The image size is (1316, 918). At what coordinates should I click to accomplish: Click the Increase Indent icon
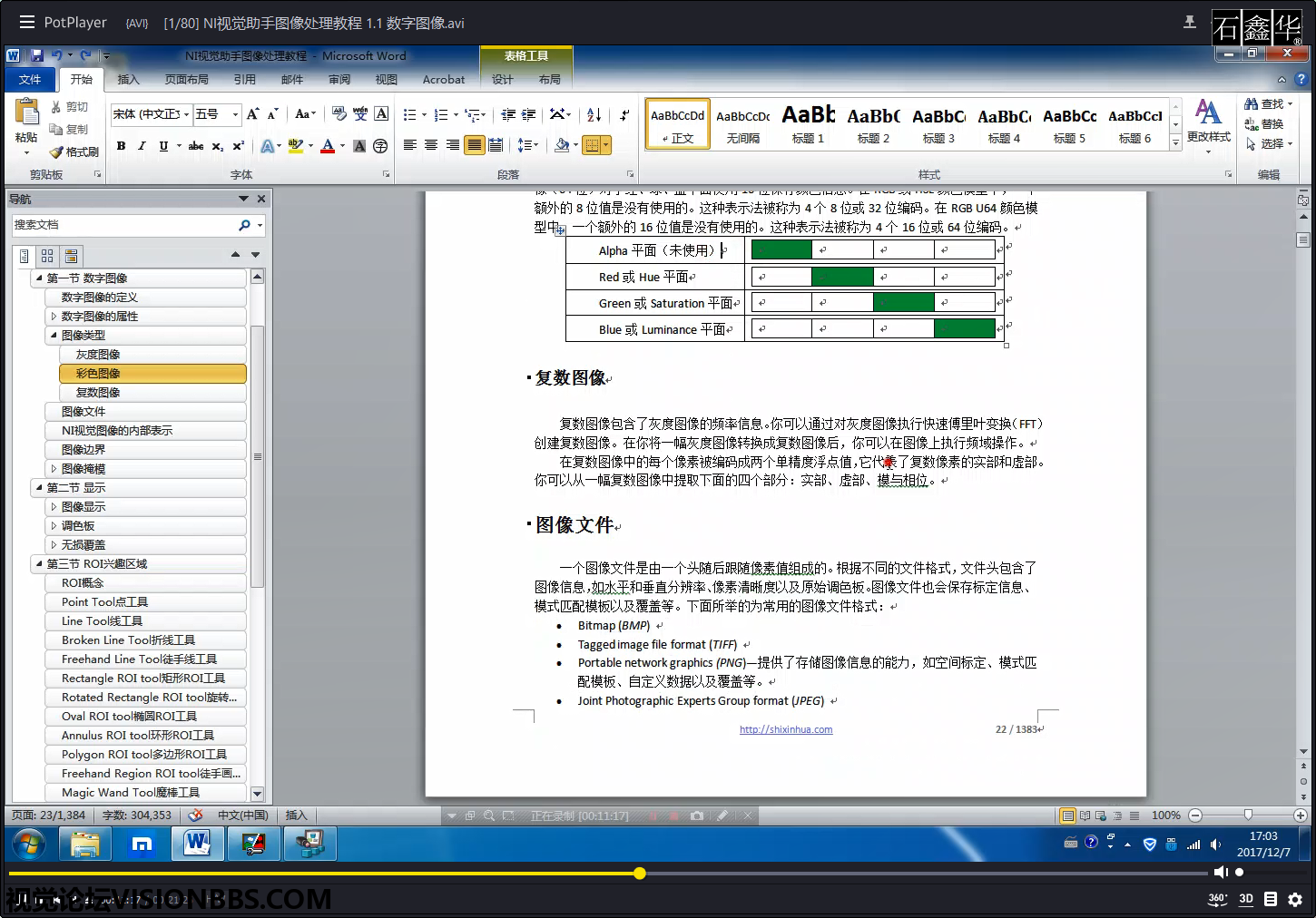(529, 114)
